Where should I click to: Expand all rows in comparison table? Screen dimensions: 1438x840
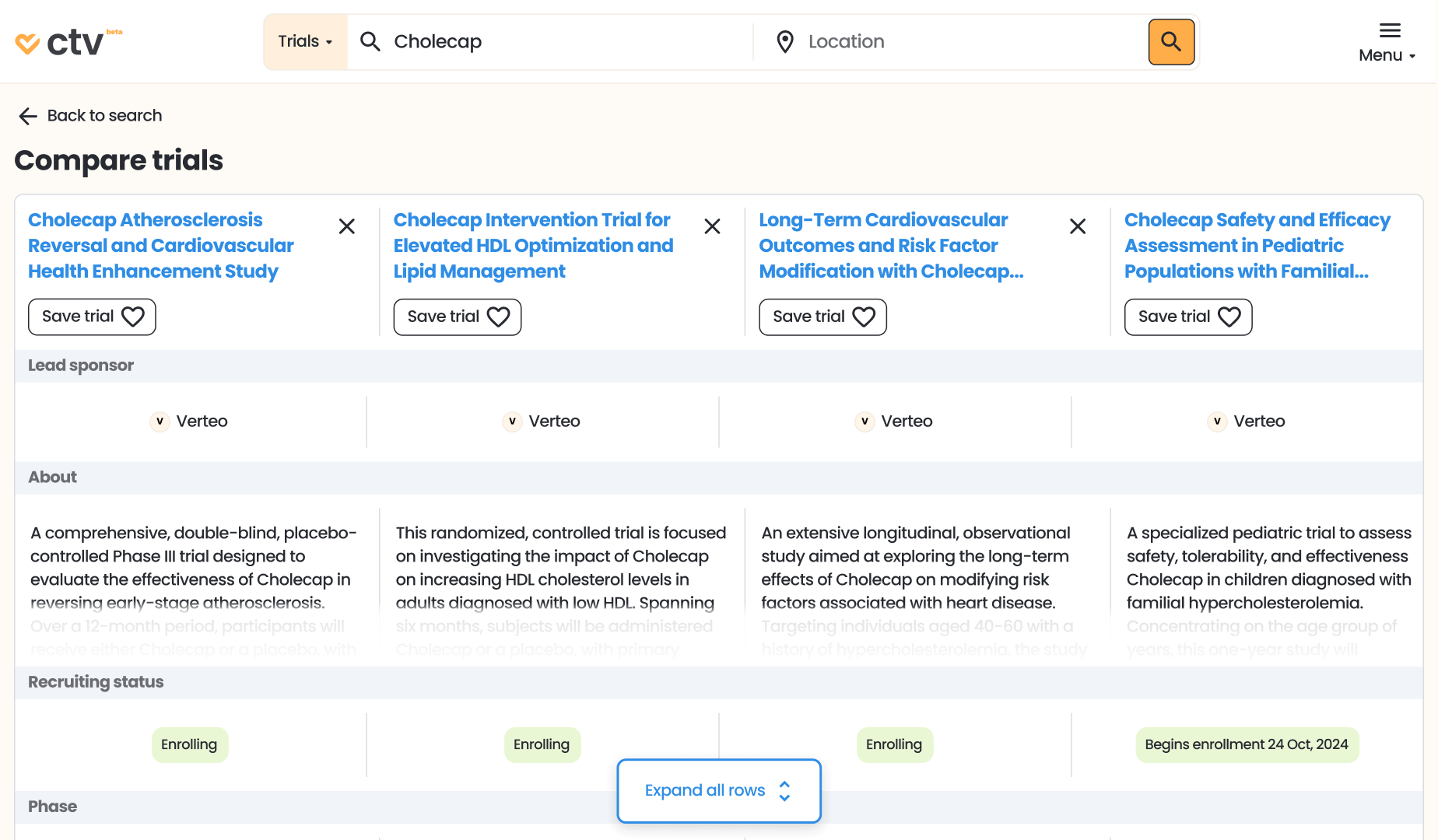pos(718,790)
